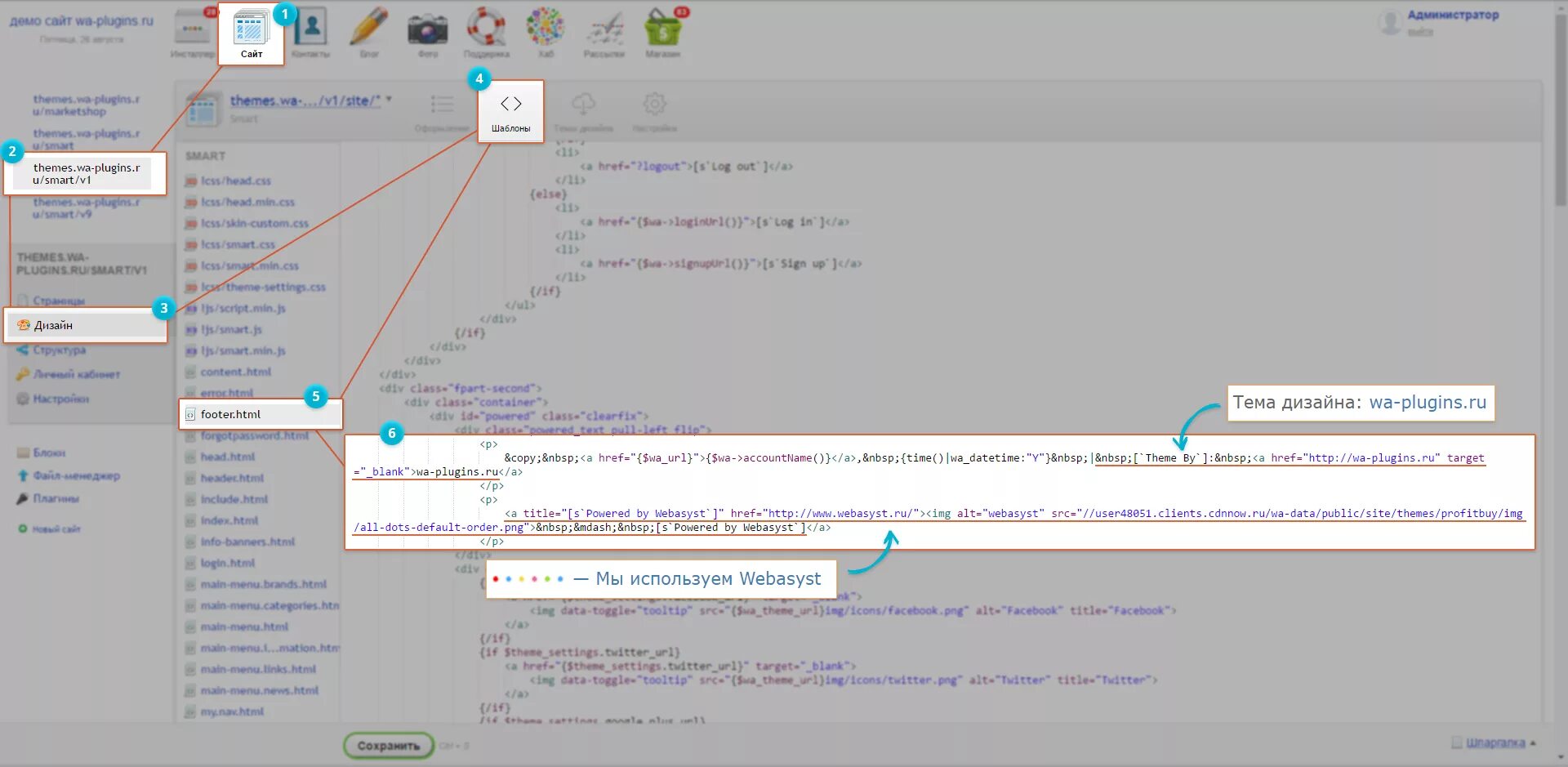Open main-menu.brands.html template file
The image size is (1568, 767).
tap(264, 584)
